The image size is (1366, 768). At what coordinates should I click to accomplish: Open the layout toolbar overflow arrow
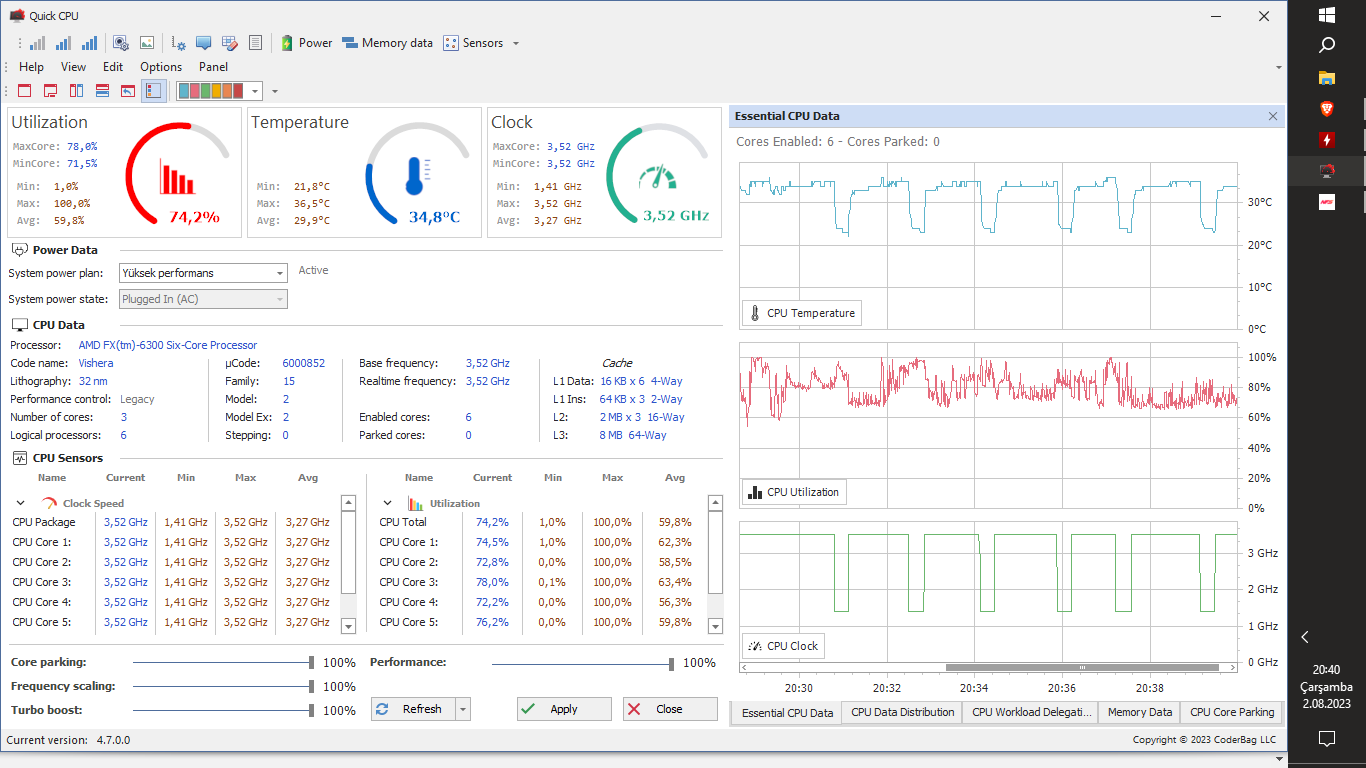click(275, 91)
